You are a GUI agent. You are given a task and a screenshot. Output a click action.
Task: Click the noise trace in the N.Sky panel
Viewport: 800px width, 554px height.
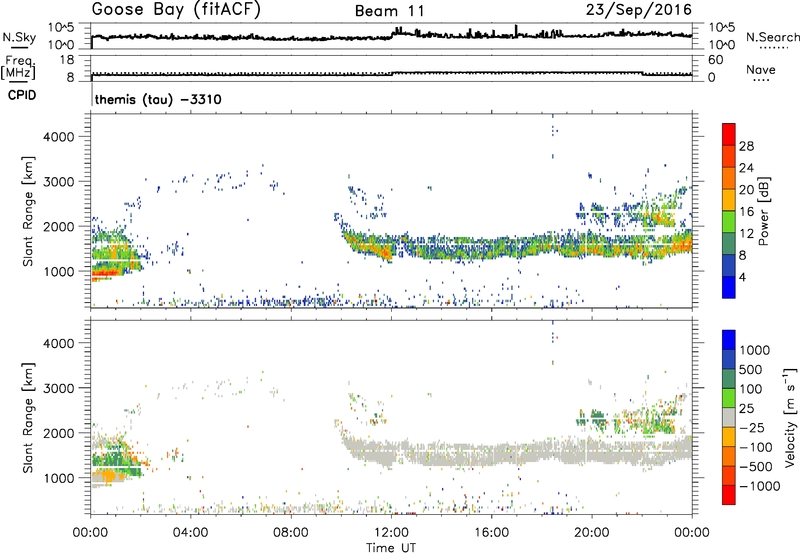pos(391,35)
